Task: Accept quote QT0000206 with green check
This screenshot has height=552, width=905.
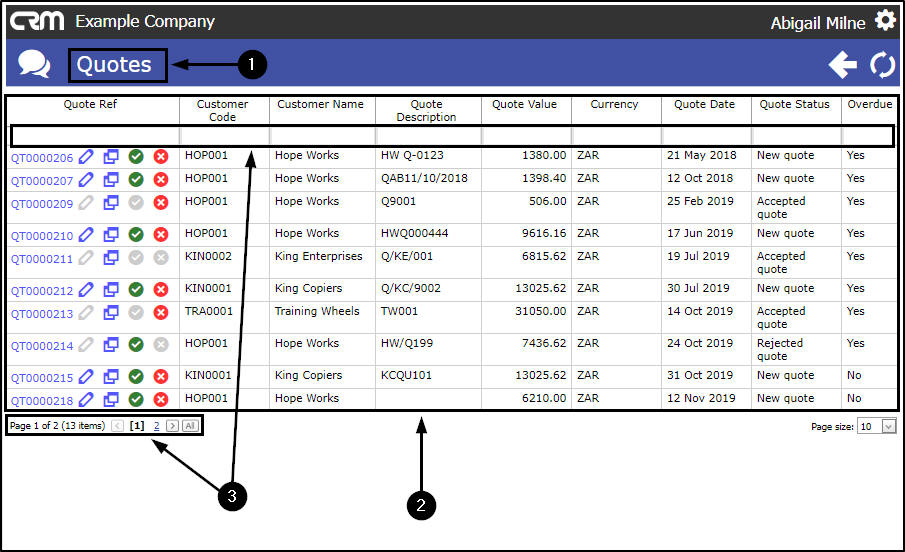Action: click(136, 156)
